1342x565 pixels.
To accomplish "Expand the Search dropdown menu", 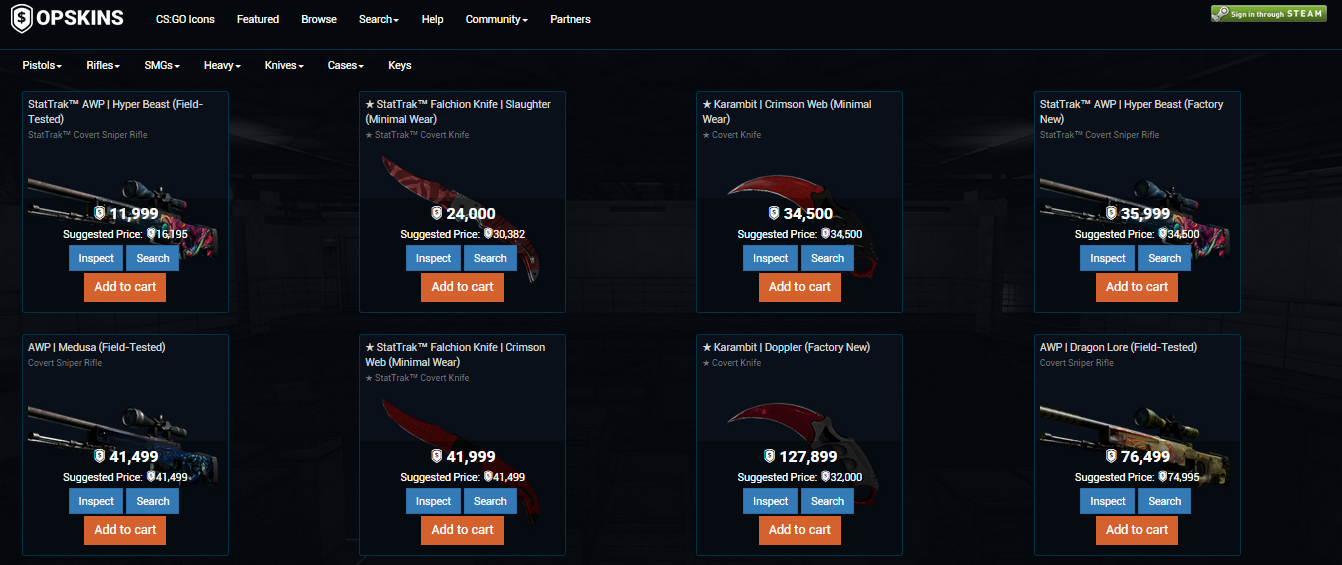I will pos(379,19).
